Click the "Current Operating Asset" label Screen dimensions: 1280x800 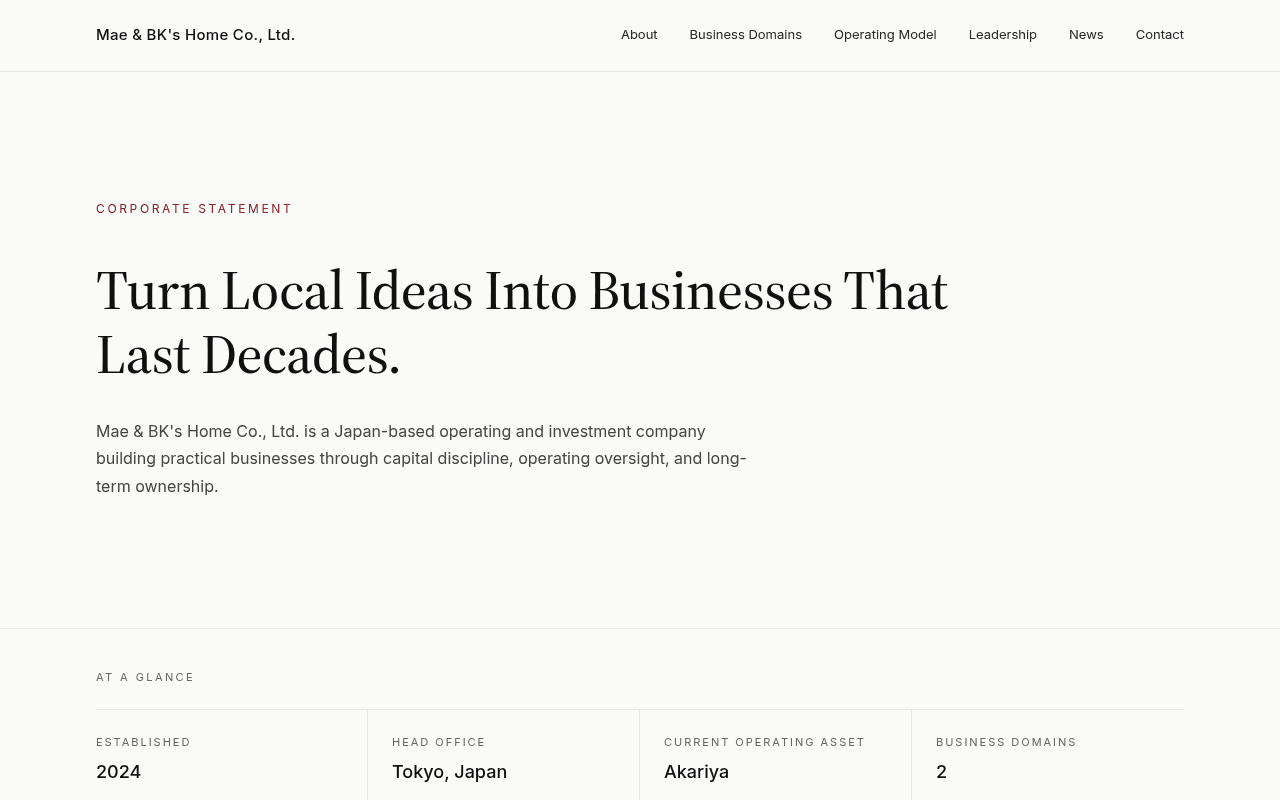coord(764,742)
